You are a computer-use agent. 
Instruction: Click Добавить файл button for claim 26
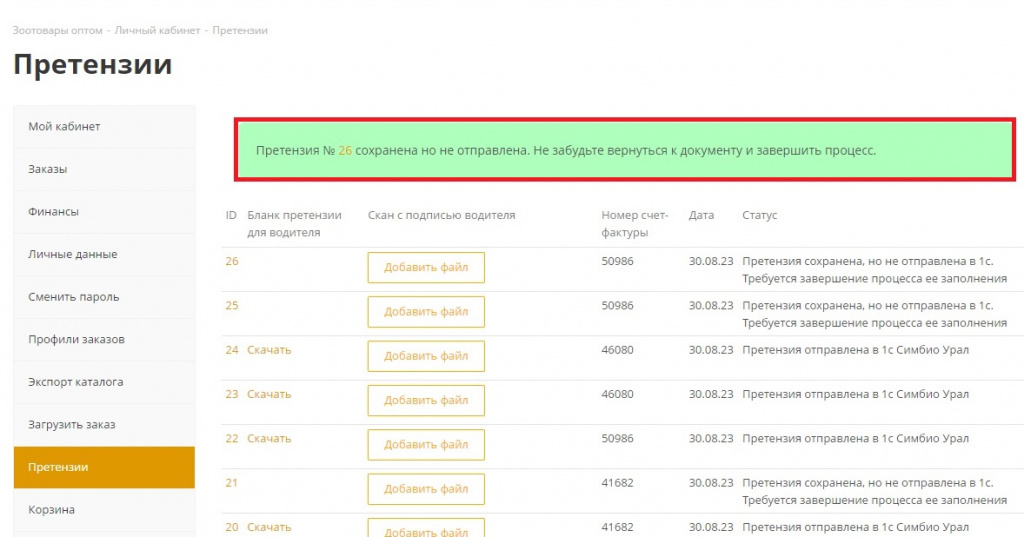point(426,267)
